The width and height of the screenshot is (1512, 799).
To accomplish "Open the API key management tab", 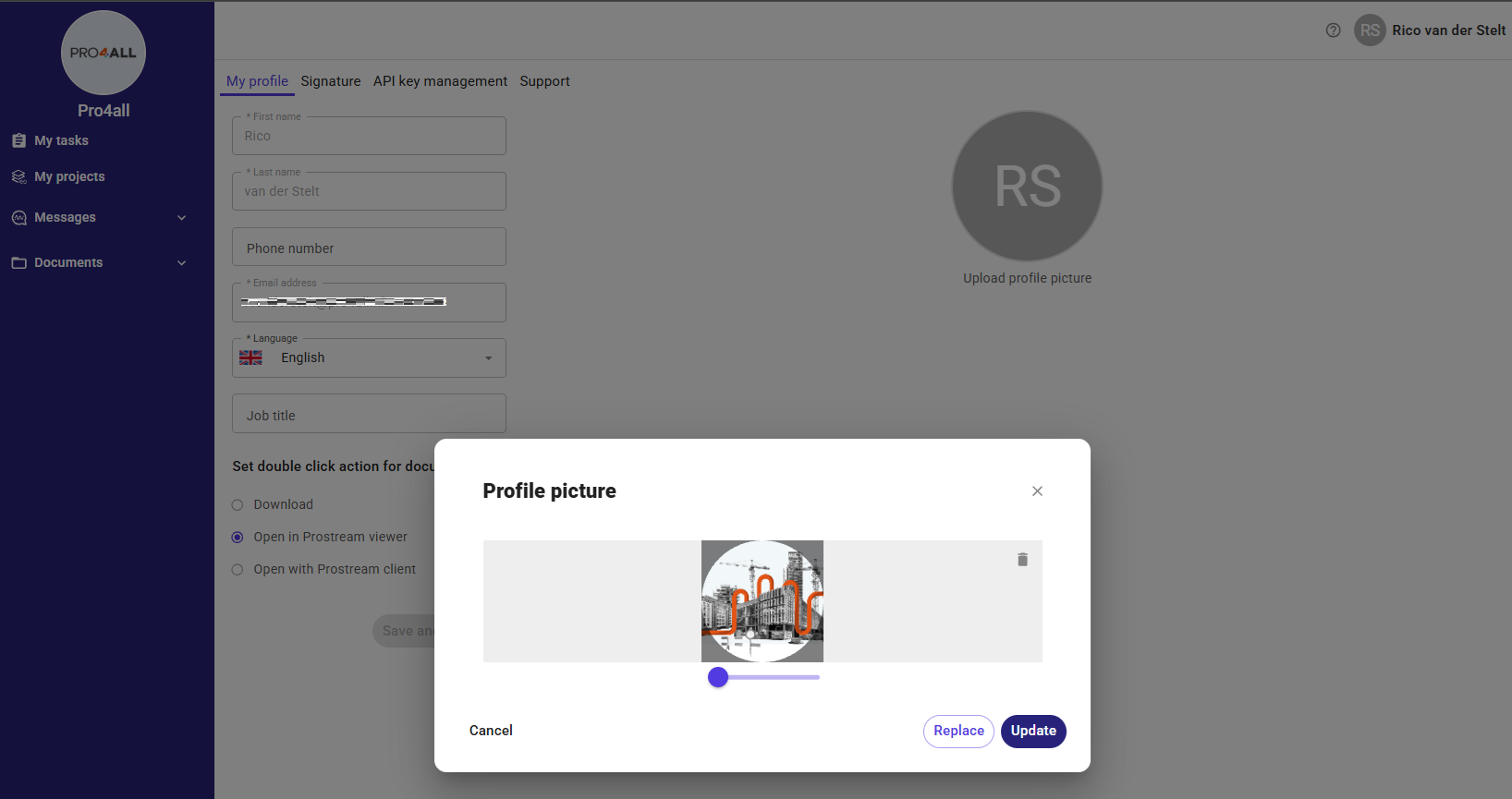I will click(440, 81).
